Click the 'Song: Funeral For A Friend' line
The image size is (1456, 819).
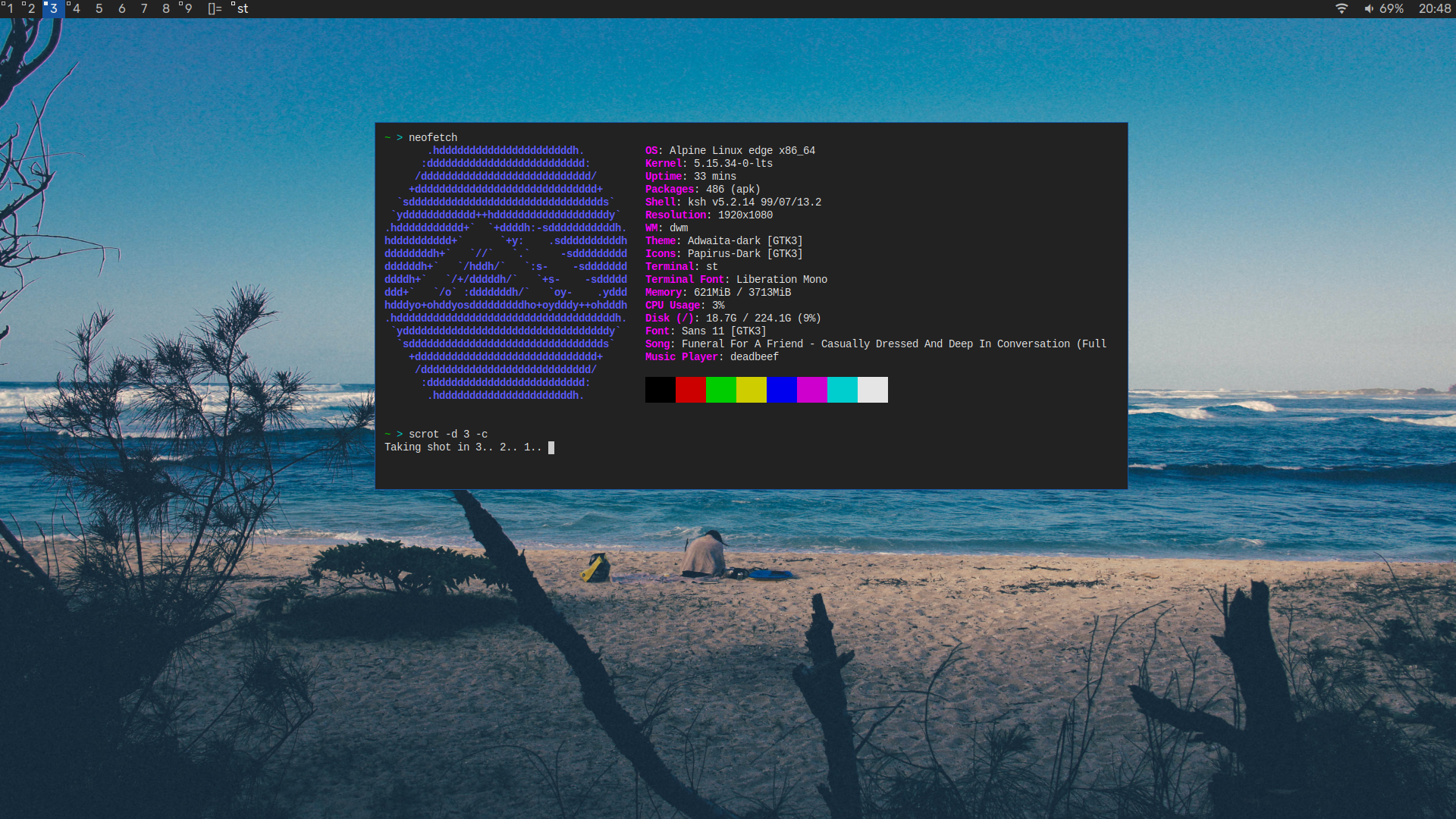click(876, 344)
